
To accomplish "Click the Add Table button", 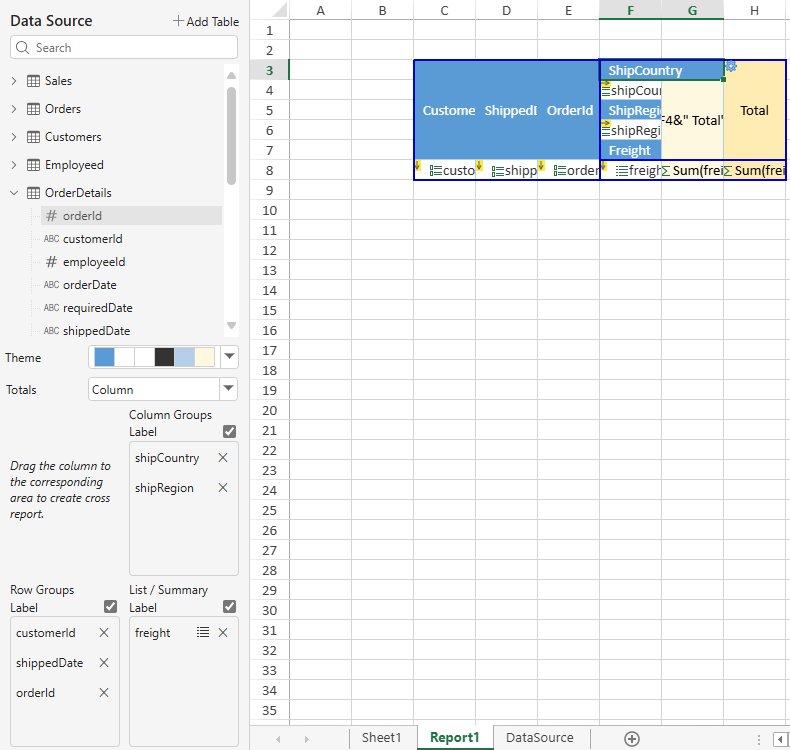I will click(205, 21).
